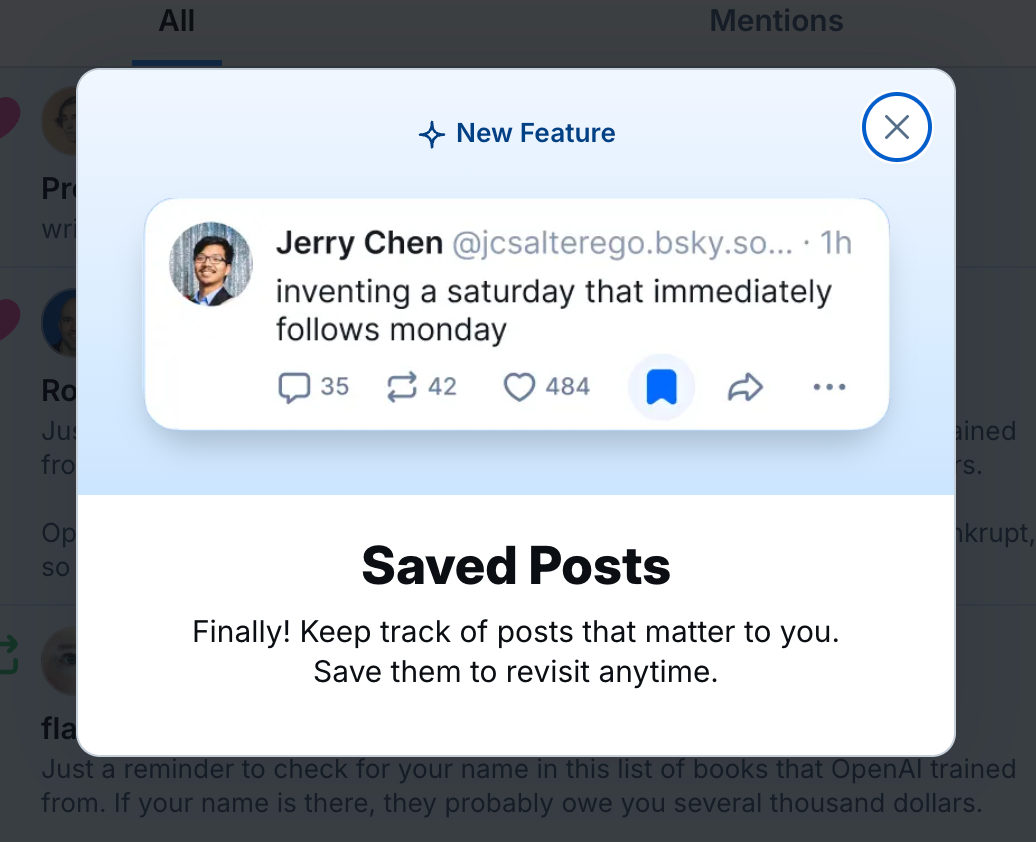Viewport: 1036px width, 842px height.
Task: Click the 1h post timestamp
Action: click(x=836, y=243)
